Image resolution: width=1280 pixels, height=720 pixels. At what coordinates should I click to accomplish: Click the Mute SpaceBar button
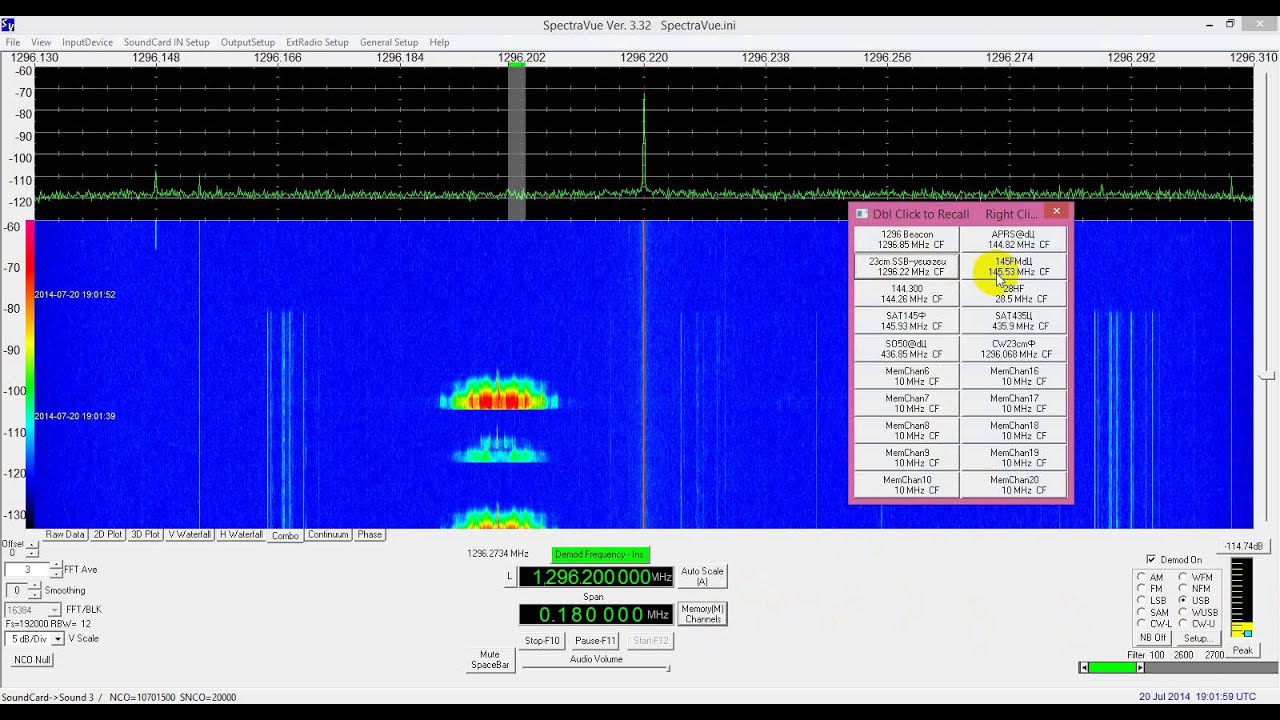click(490, 660)
